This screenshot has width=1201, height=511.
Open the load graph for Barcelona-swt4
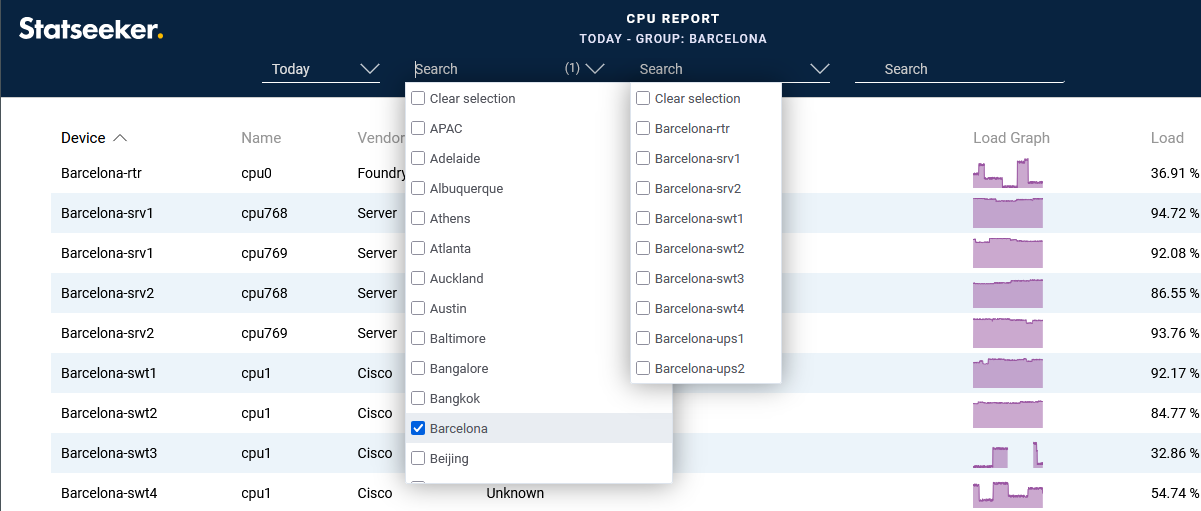click(1007, 493)
